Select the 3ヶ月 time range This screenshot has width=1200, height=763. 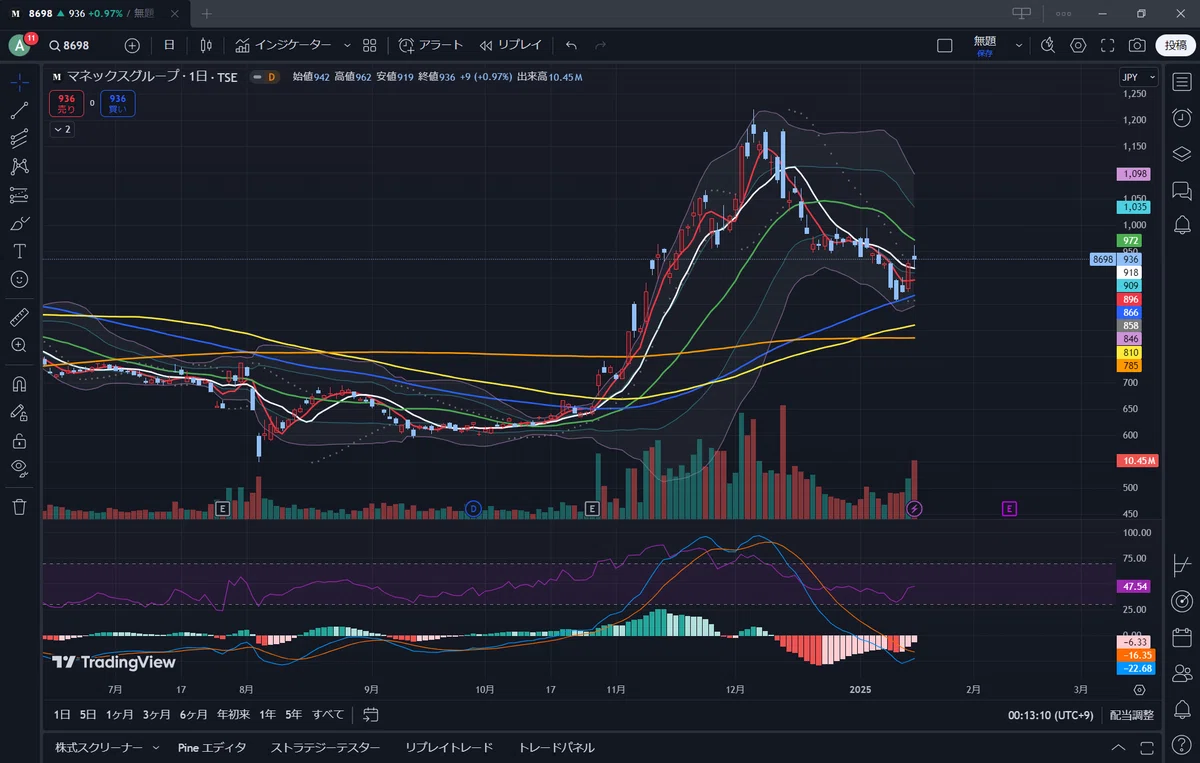156,714
